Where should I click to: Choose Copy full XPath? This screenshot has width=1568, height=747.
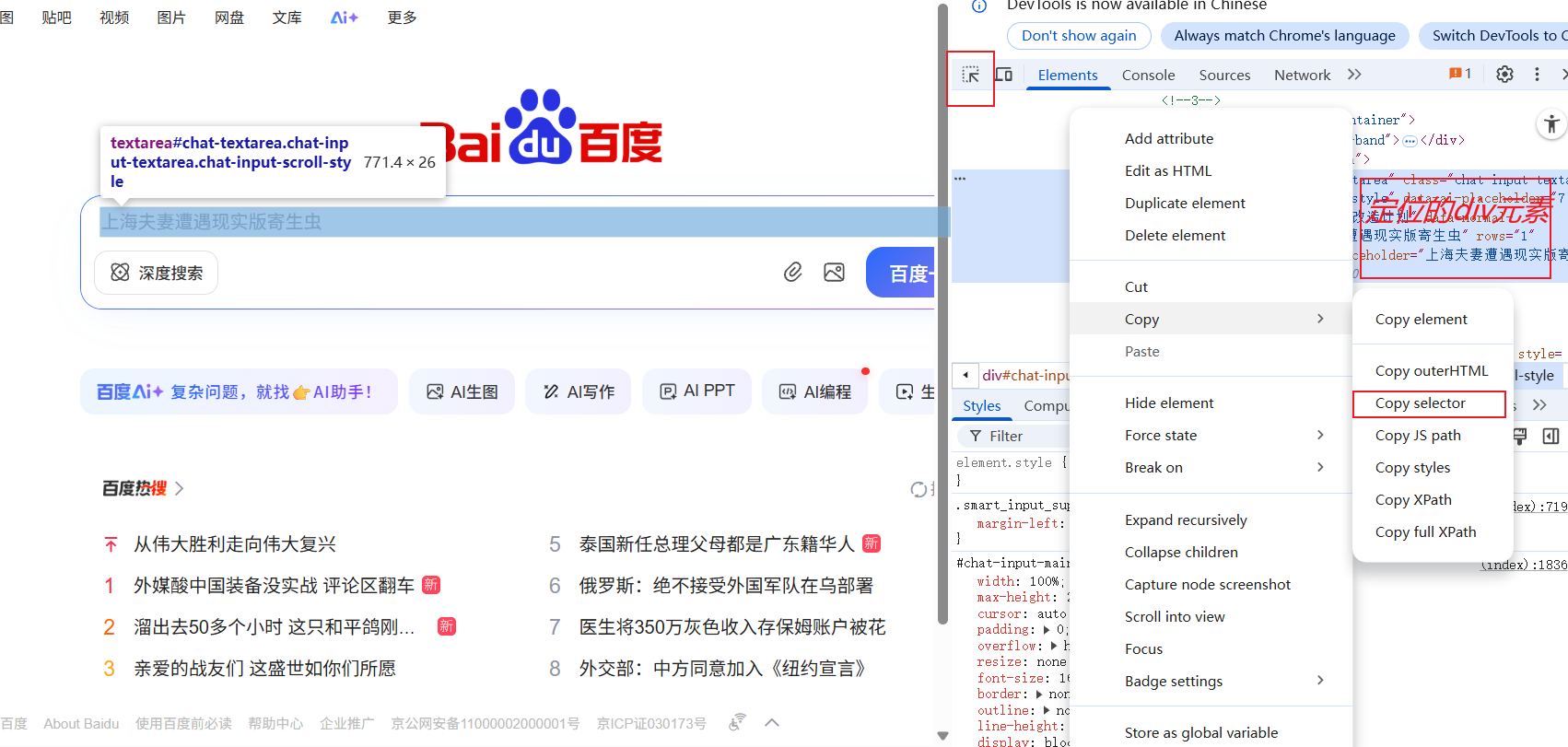click(x=1433, y=532)
